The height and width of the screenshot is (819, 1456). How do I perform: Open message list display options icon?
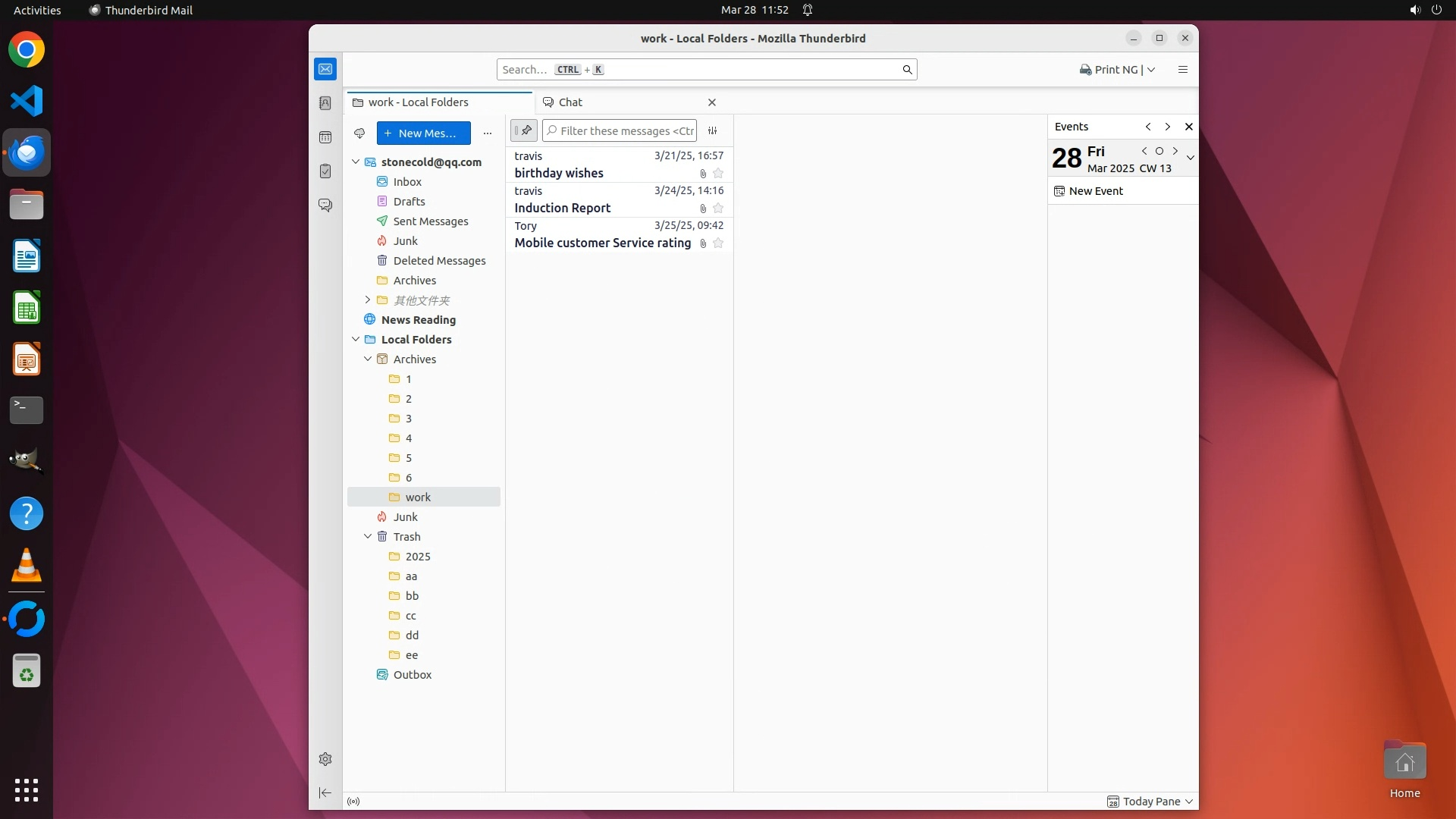coord(712,130)
